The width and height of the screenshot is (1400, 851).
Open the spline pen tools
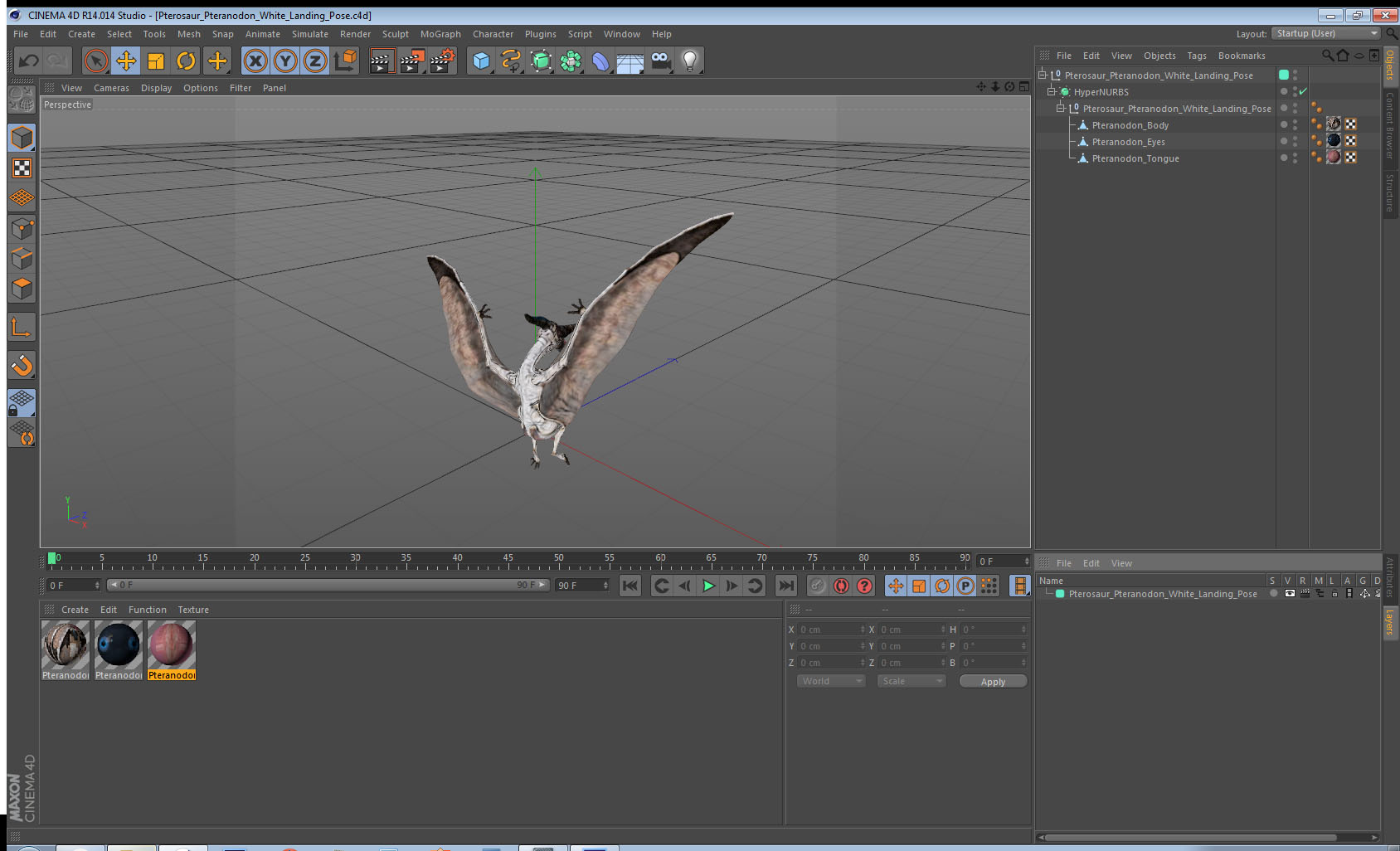click(x=511, y=61)
